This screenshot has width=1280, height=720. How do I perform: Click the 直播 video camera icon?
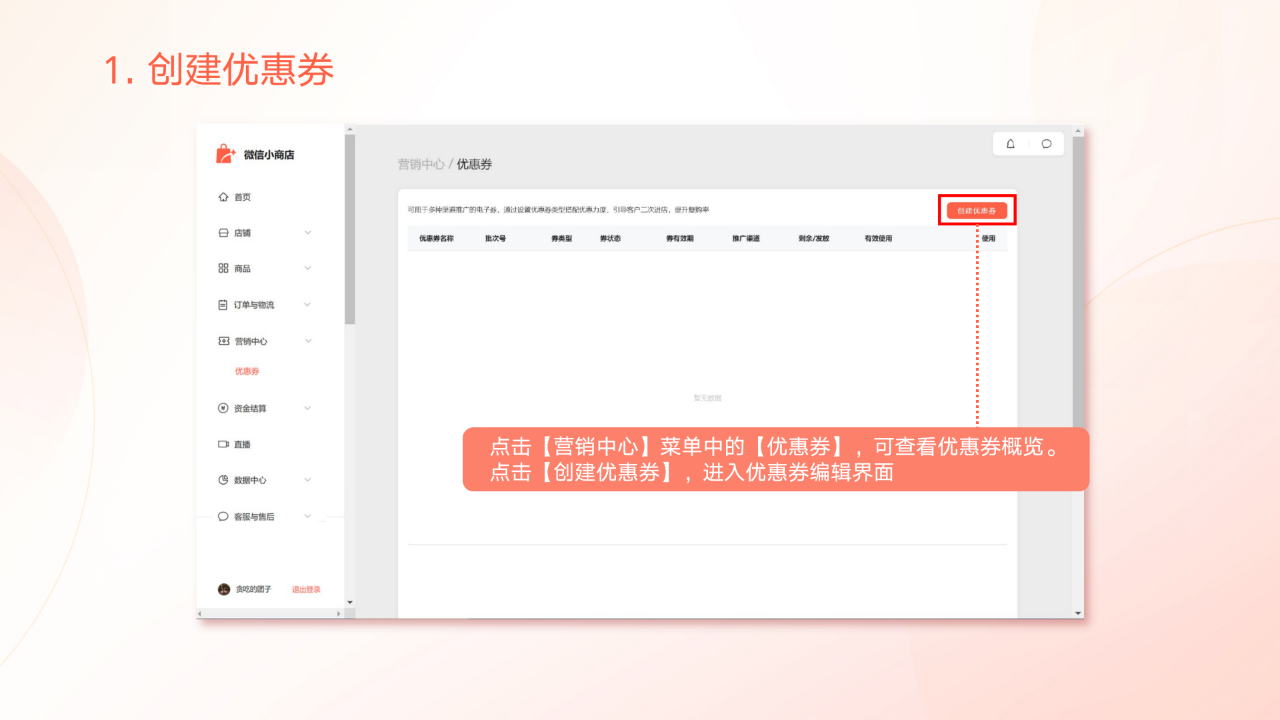(x=223, y=444)
